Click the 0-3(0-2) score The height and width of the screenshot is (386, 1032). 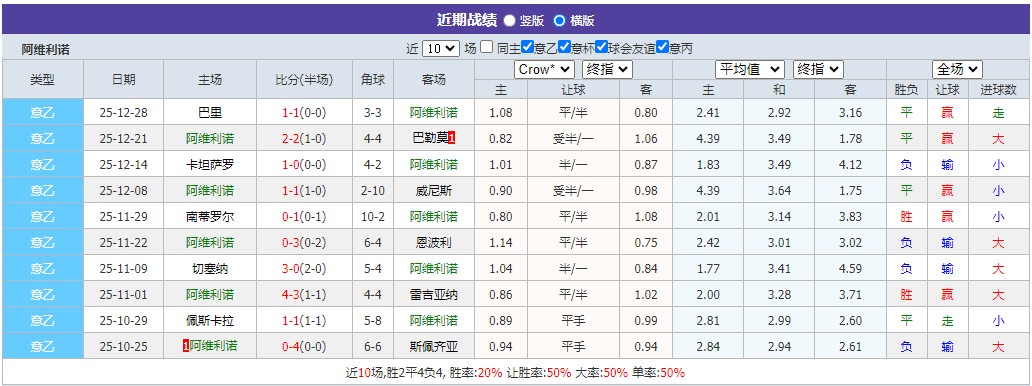click(x=304, y=242)
